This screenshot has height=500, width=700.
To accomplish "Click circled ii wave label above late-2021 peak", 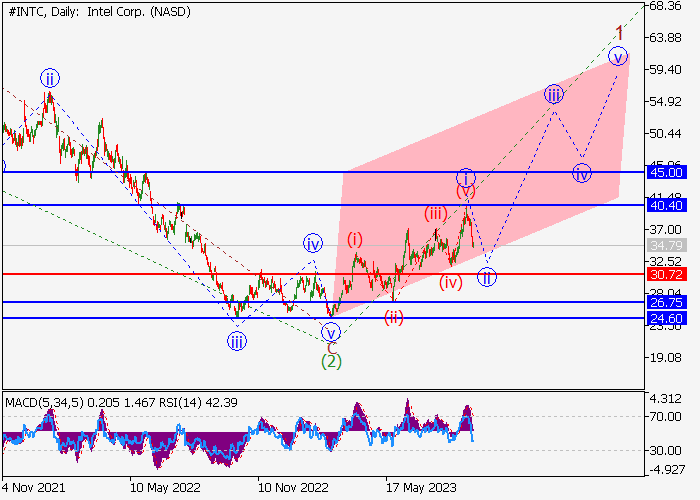I will click(50, 79).
